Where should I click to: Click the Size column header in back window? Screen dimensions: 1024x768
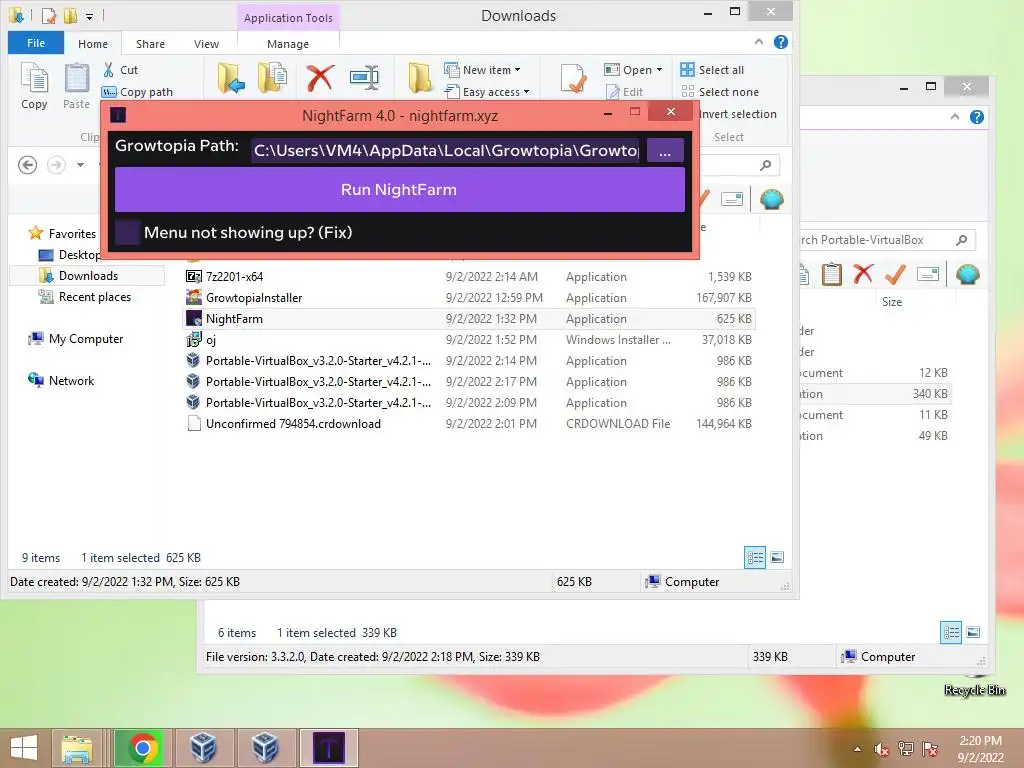891,302
